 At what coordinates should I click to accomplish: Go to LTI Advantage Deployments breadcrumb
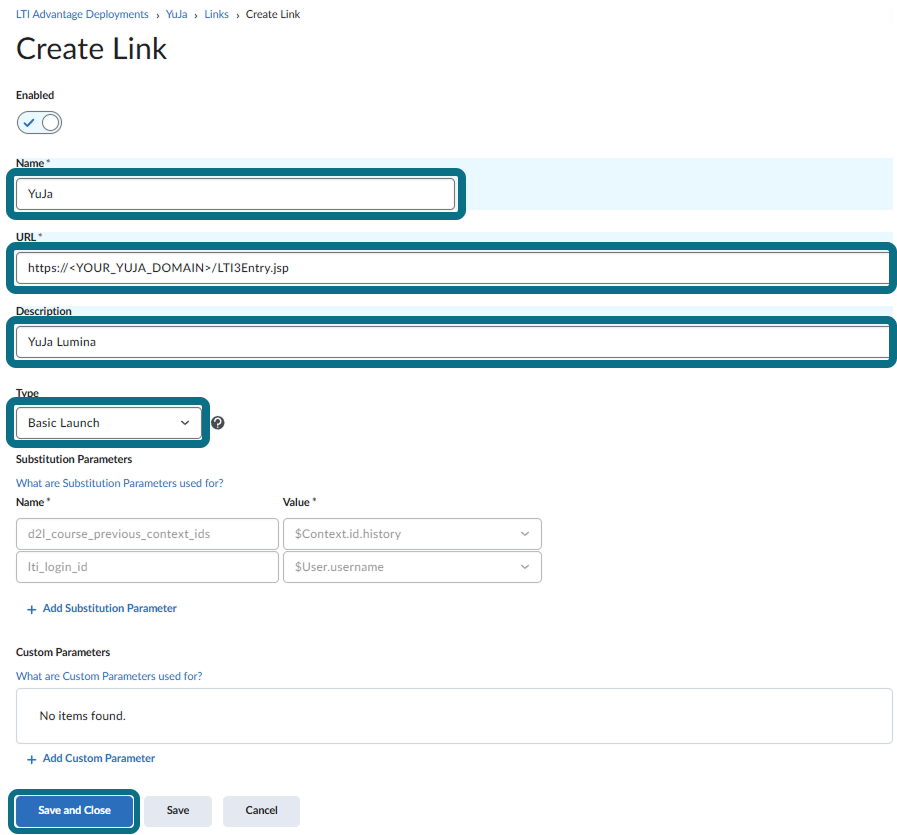(x=82, y=14)
